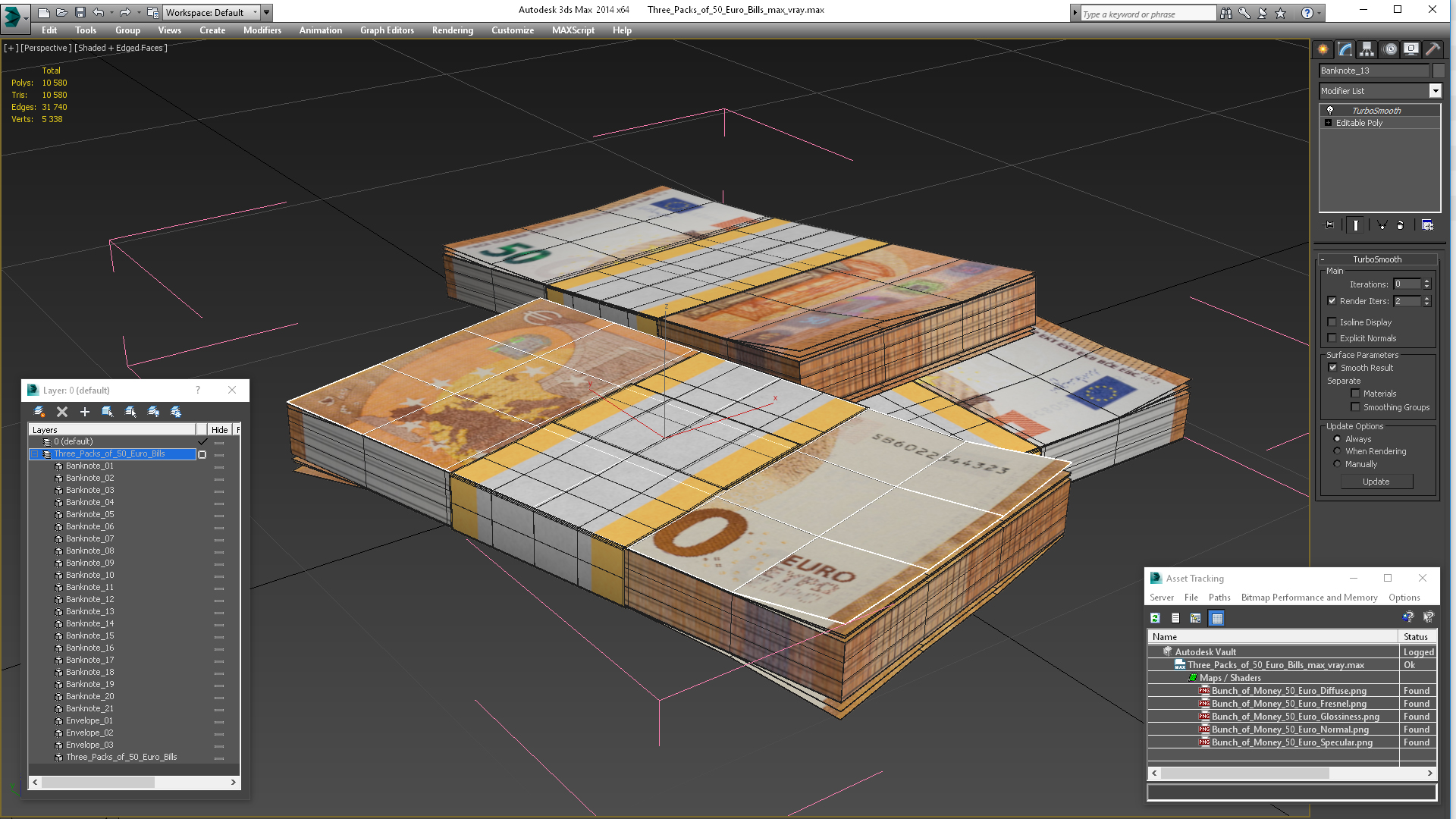Enable Separate by Smoothing Groups checkbox
The height and width of the screenshot is (819, 1456).
tap(1355, 407)
